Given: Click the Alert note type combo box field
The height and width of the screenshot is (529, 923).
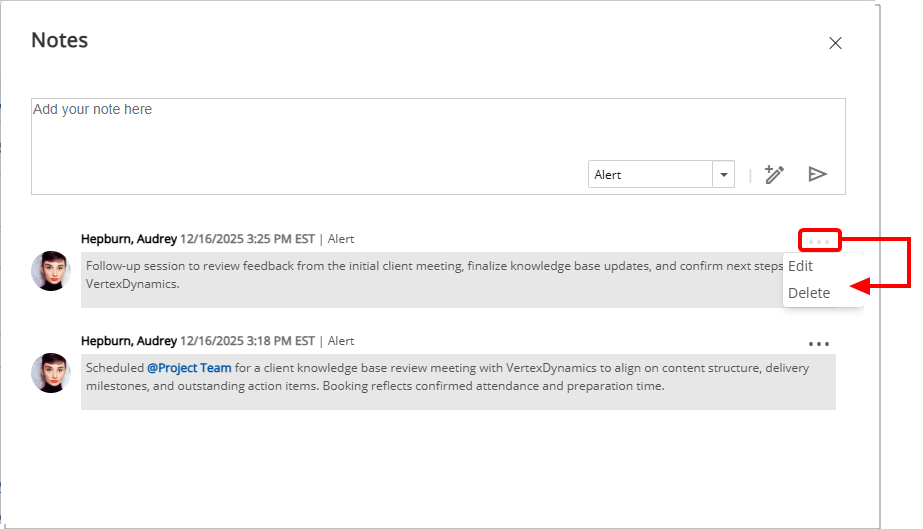Looking at the screenshot, I should (x=650, y=174).
